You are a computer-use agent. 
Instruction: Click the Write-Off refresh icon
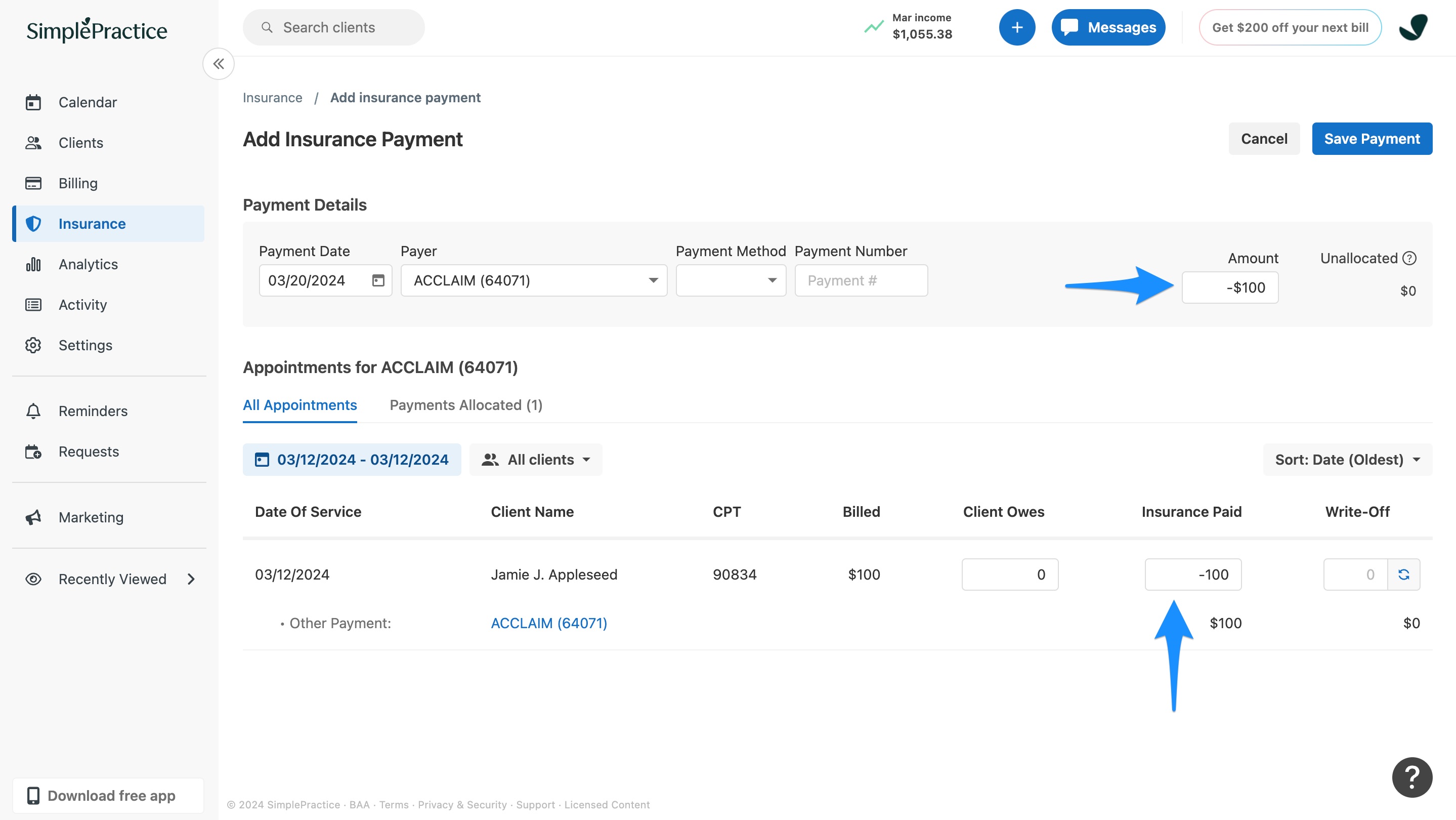coord(1403,575)
